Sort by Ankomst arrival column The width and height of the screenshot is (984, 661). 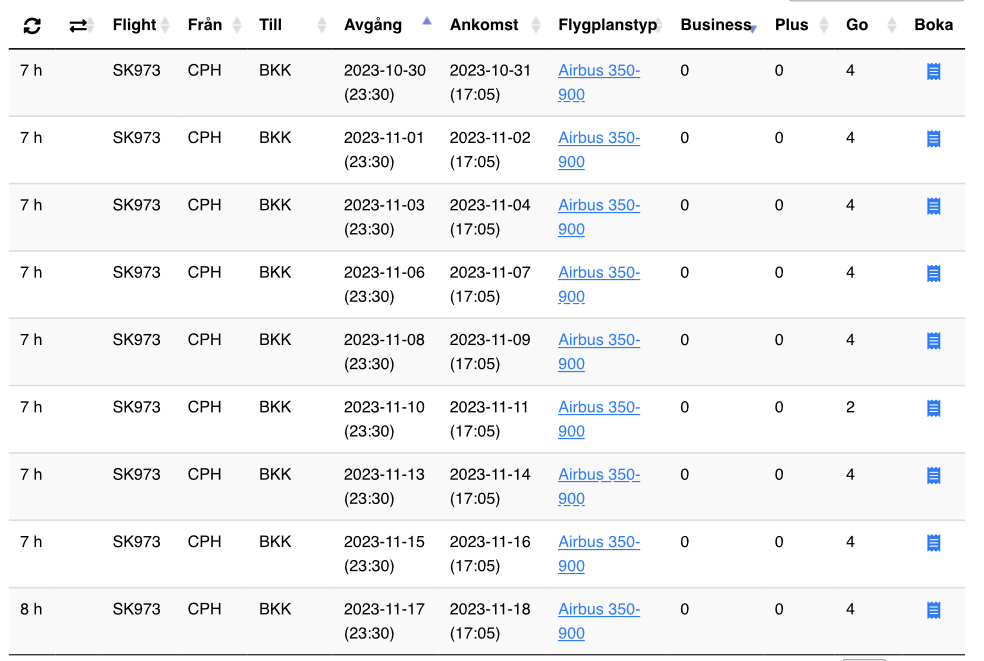coord(484,25)
